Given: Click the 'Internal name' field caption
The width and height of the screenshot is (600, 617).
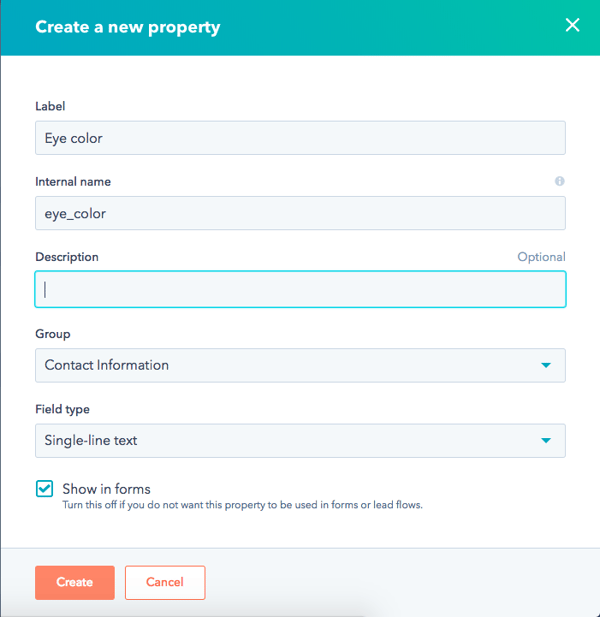Looking at the screenshot, I should click(73, 182).
